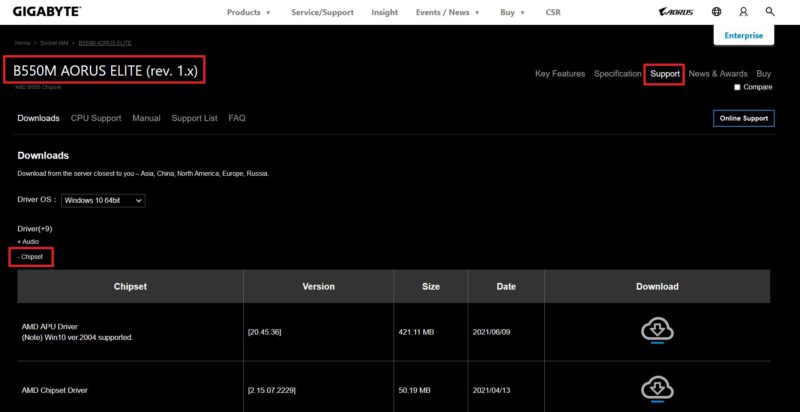The image size is (800, 412).
Task: Click the Enterprise button
Action: (743, 35)
